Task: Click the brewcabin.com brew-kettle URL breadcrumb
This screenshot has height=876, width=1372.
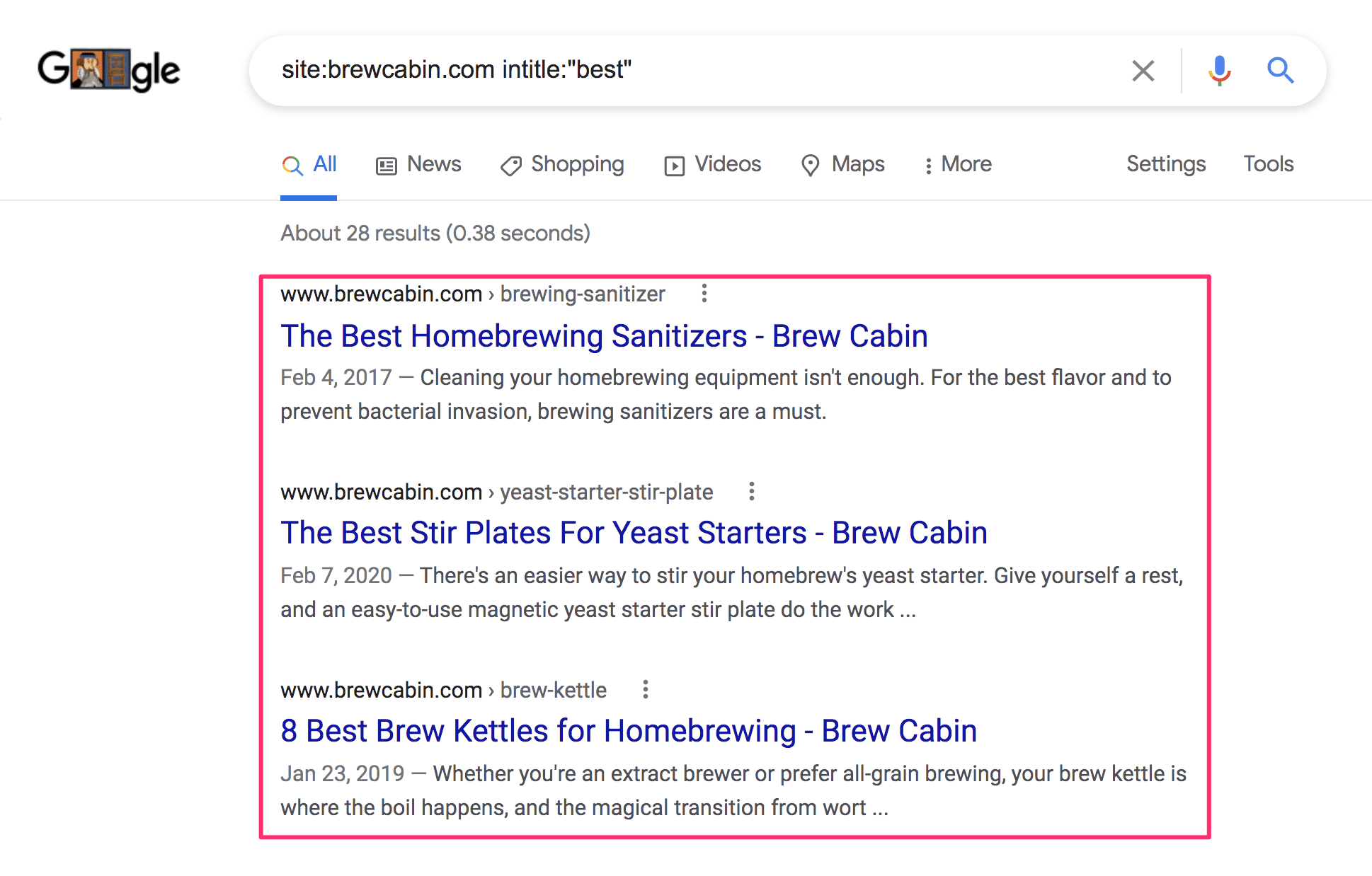Action: tap(443, 690)
